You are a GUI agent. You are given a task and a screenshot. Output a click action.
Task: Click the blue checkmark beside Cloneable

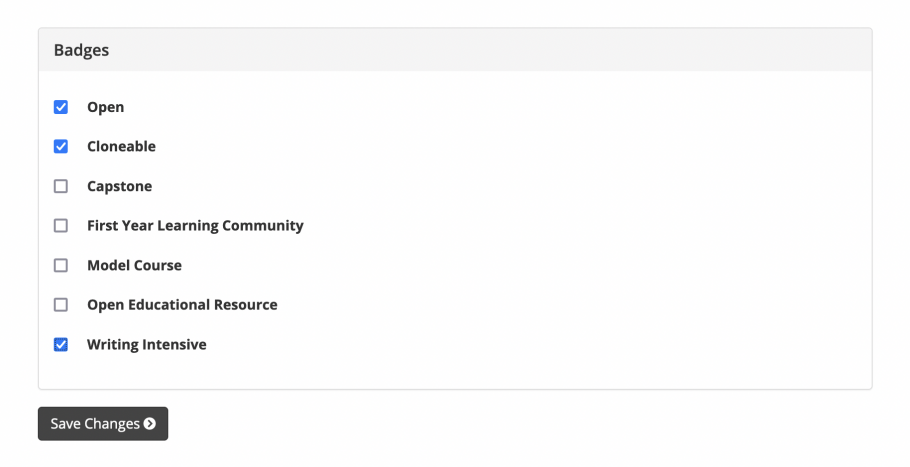(61, 146)
